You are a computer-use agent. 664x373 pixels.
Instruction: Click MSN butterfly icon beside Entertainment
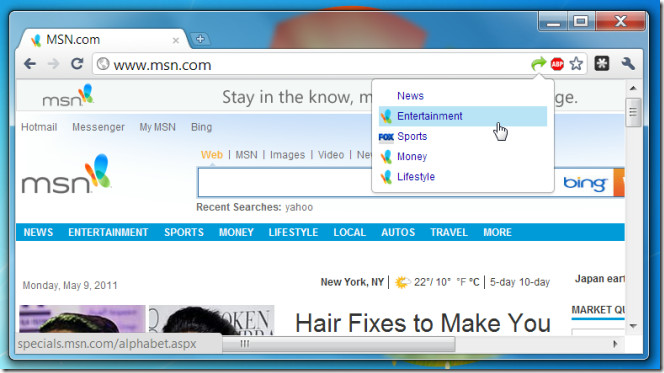386,116
